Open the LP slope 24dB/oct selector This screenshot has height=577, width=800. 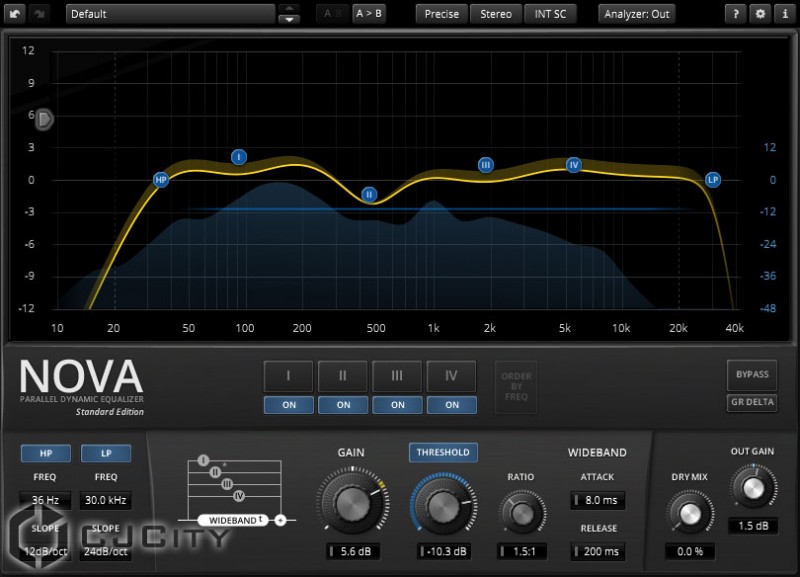[106, 551]
